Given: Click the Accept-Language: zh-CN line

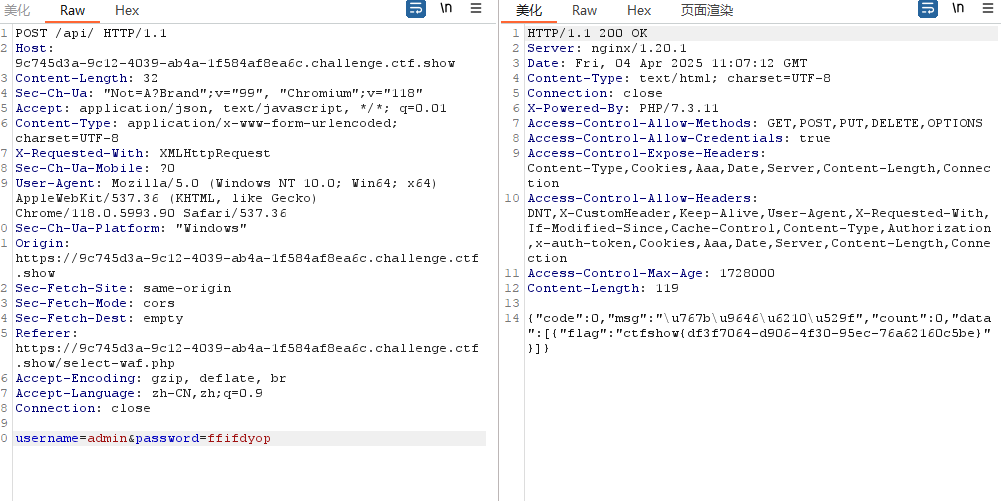Looking at the screenshot, I should click(x=139, y=393).
